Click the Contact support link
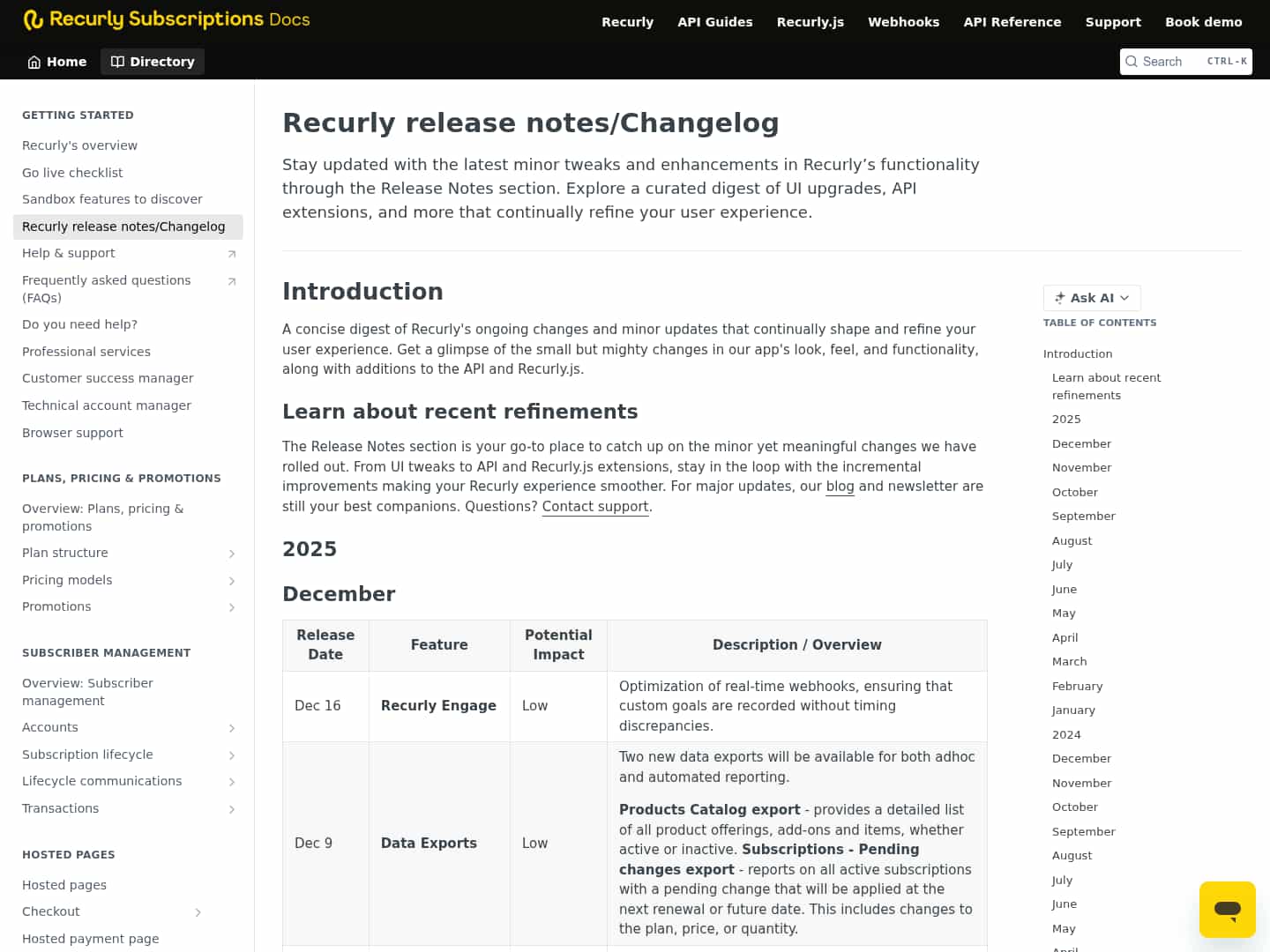This screenshot has height=952, width=1270. click(x=594, y=506)
